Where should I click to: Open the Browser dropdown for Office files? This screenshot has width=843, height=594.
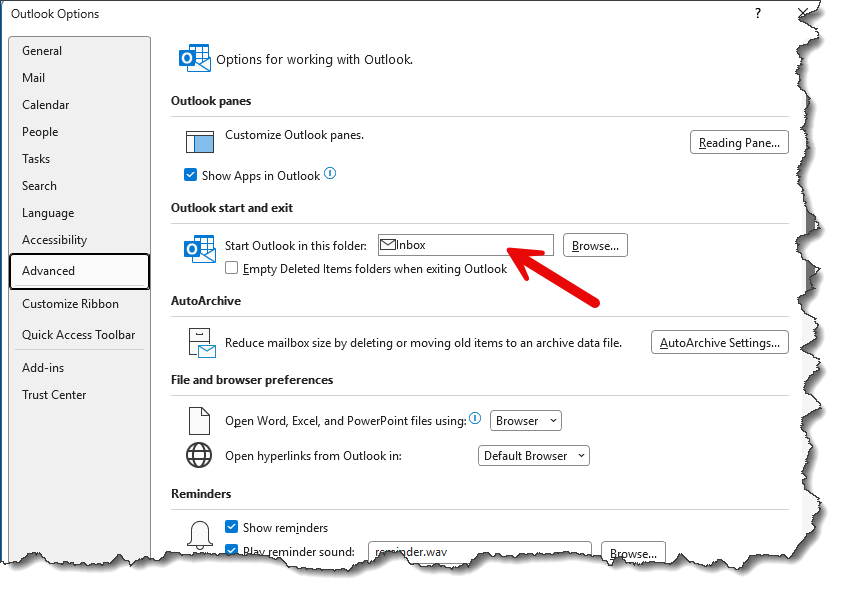[526, 421]
